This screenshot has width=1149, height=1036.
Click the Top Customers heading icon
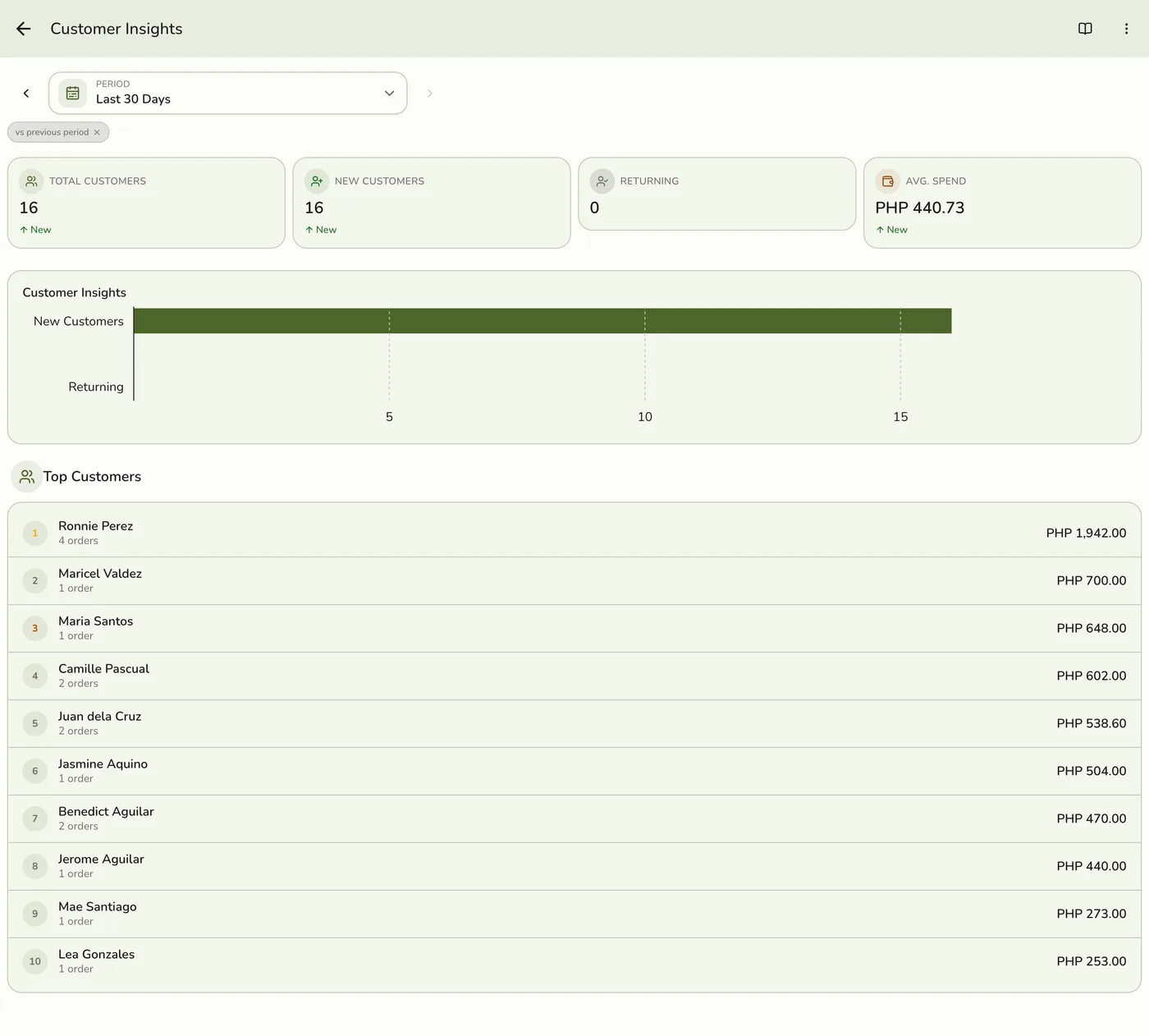27,477
